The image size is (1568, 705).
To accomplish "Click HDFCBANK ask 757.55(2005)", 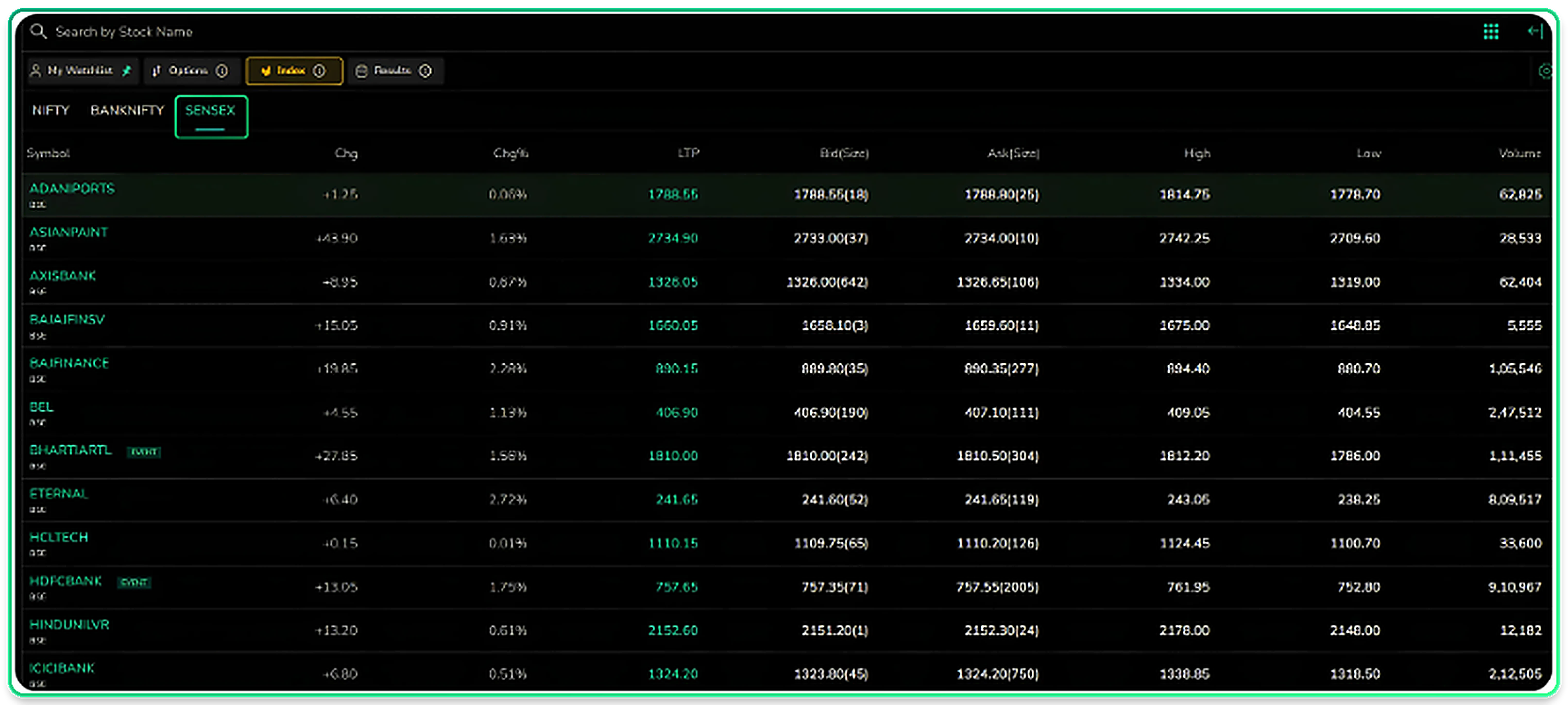I will [998, 587].
